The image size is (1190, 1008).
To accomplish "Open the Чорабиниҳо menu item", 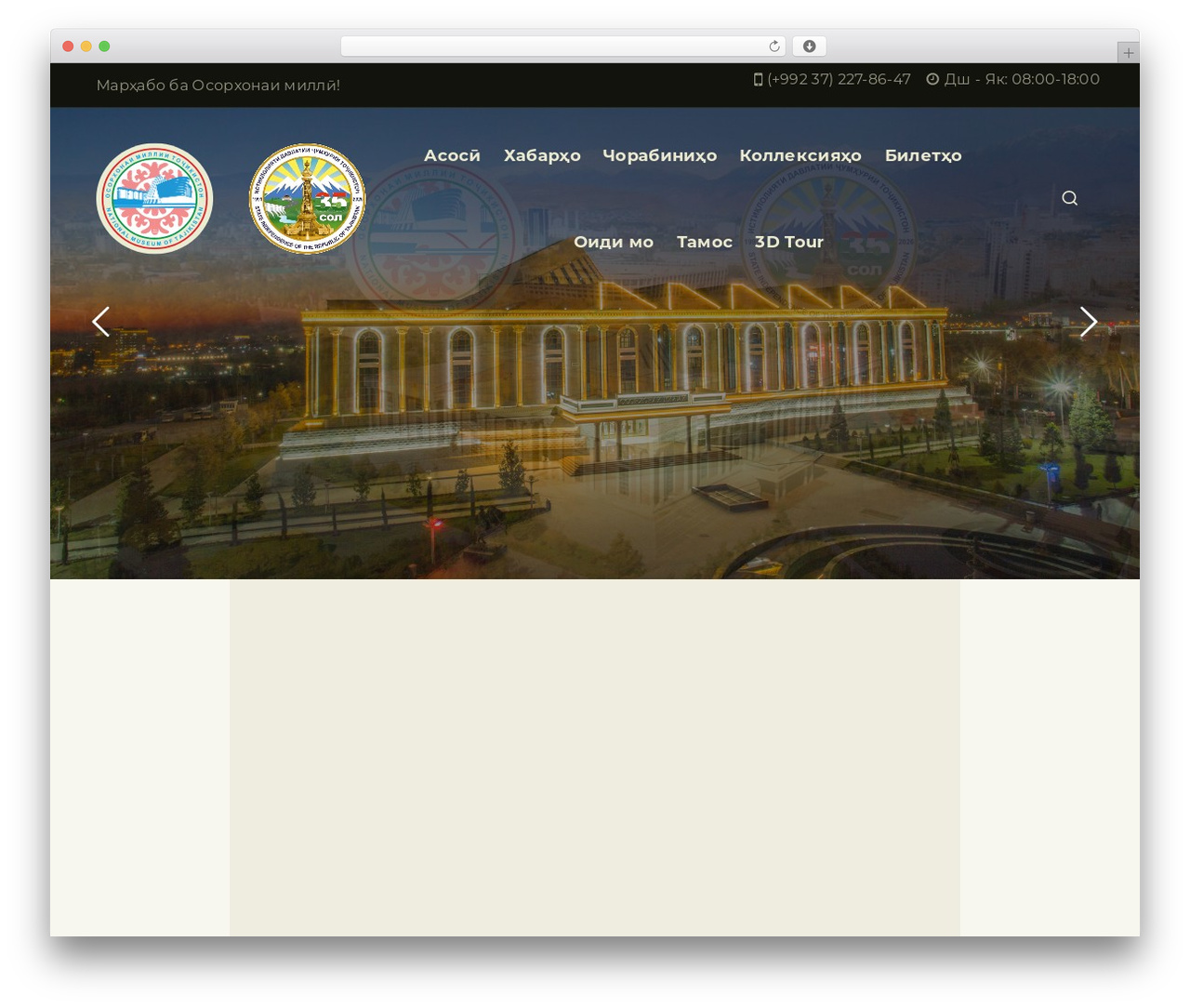I will coord(659,155).
